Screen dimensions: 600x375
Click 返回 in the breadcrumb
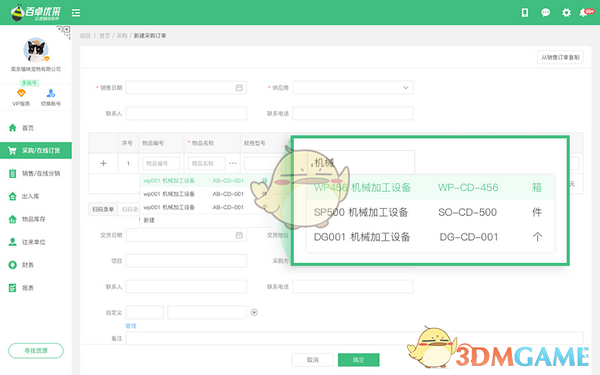click(85, 36)
